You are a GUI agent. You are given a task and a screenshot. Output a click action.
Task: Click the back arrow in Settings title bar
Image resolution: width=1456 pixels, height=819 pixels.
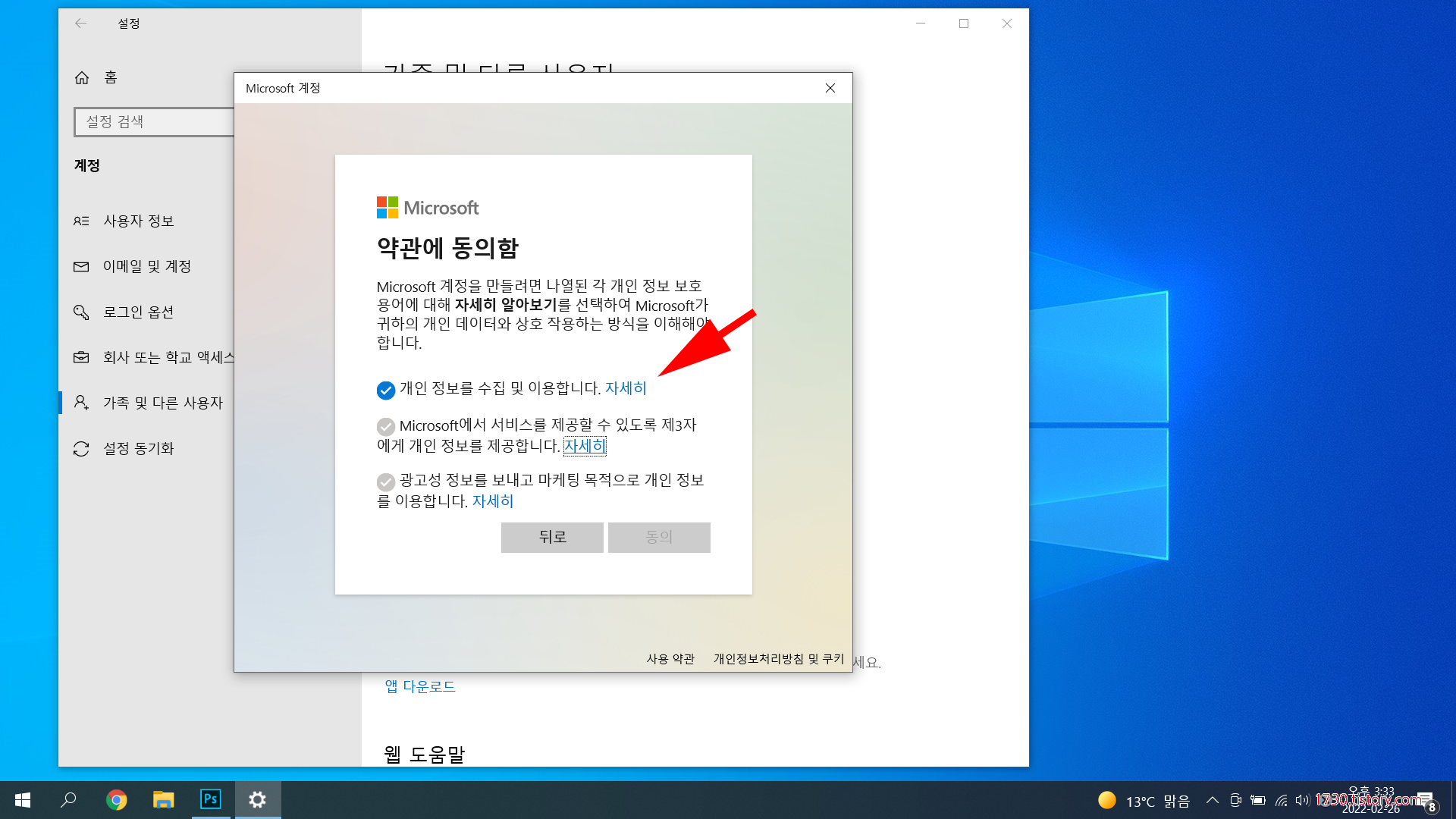(x=80, y=24)
